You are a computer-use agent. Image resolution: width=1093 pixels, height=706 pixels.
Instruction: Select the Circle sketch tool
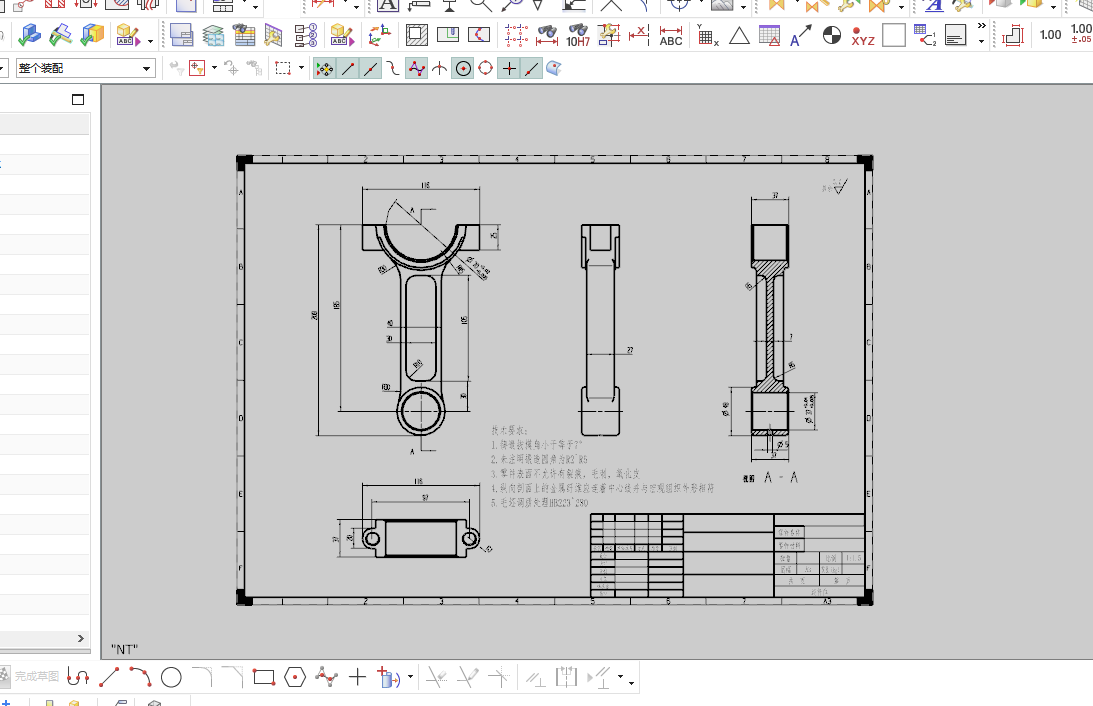171,677
